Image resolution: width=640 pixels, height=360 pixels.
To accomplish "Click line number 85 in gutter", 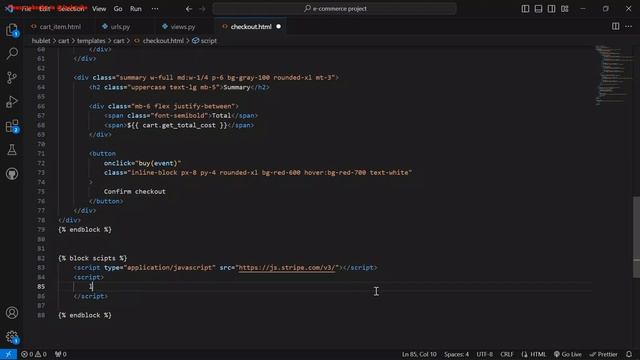I will tap(41, 287).
